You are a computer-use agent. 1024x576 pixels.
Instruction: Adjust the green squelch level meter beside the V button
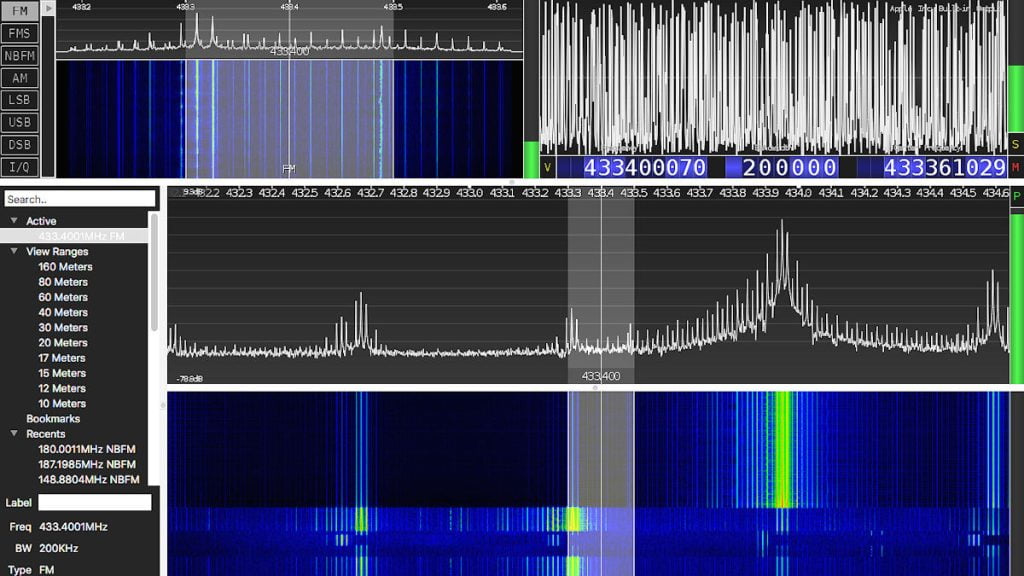(530, 158)
